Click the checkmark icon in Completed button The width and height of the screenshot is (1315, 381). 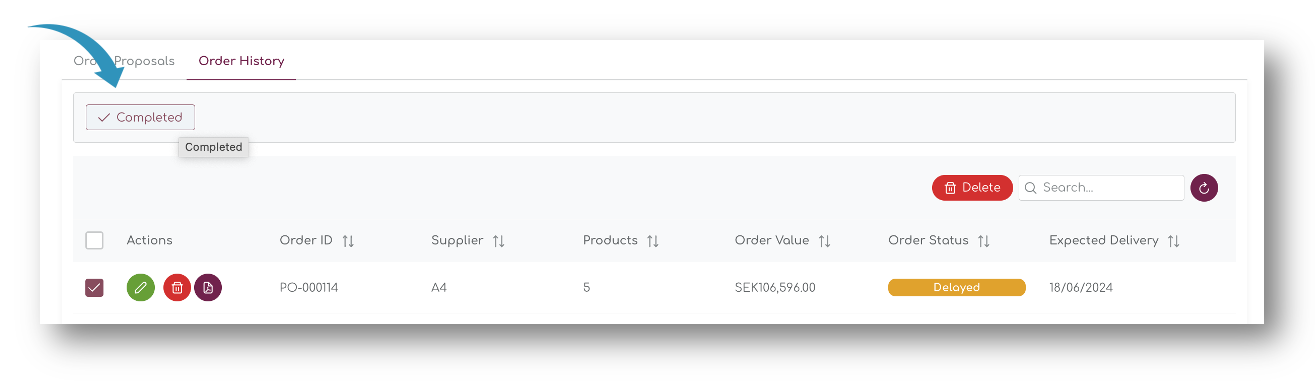[x=104, y=117]
